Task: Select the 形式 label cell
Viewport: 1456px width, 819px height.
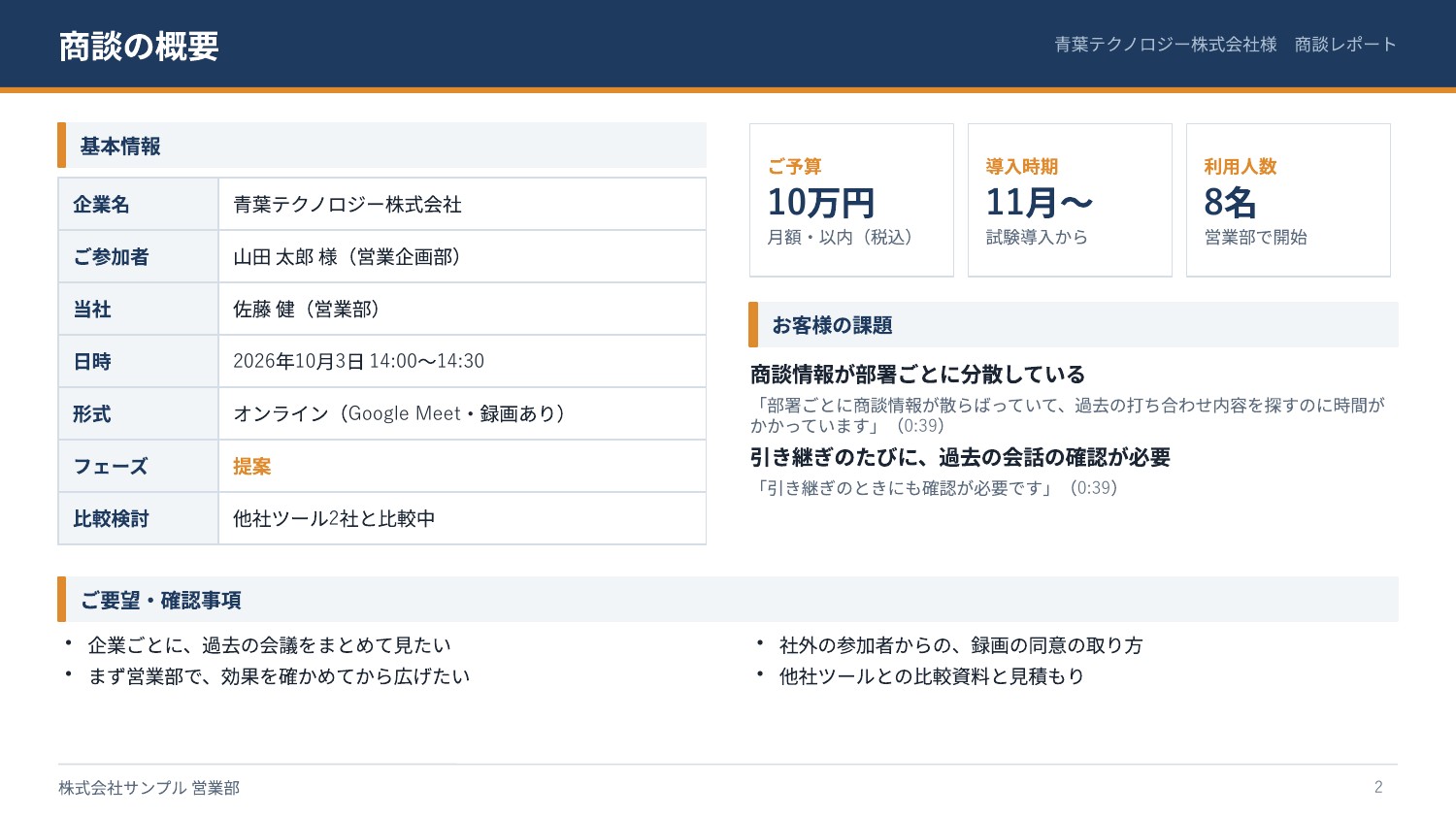Action: pos(139,414)
